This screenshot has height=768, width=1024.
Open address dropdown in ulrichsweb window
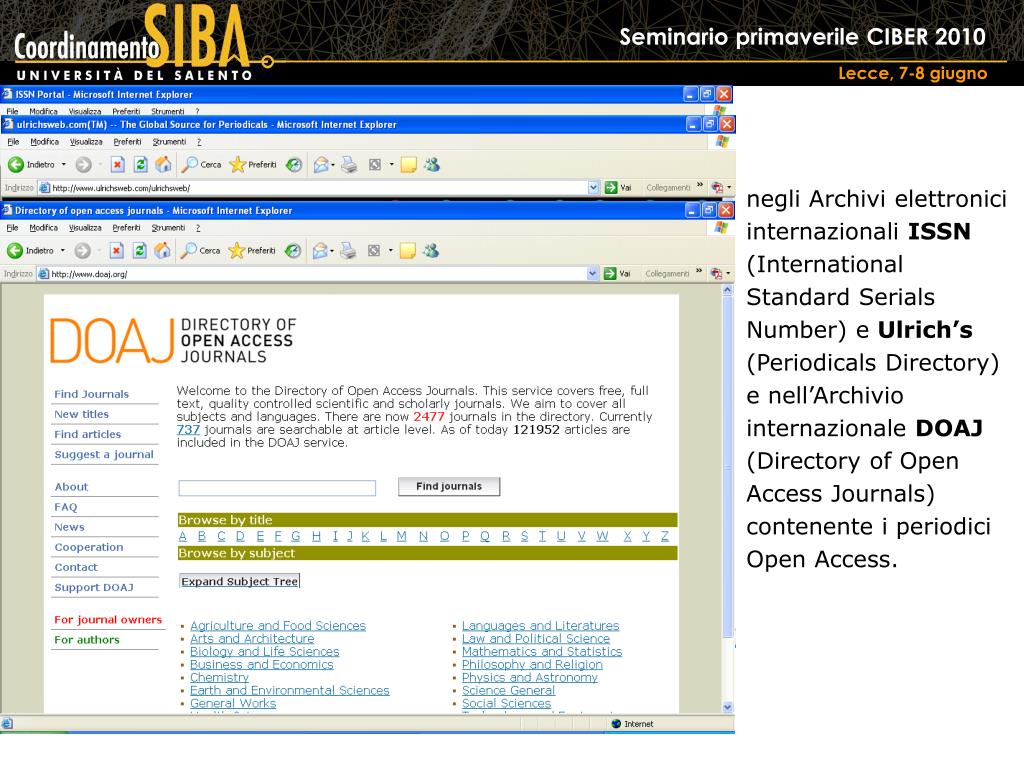pyautogui.click(x=593, y=187)
